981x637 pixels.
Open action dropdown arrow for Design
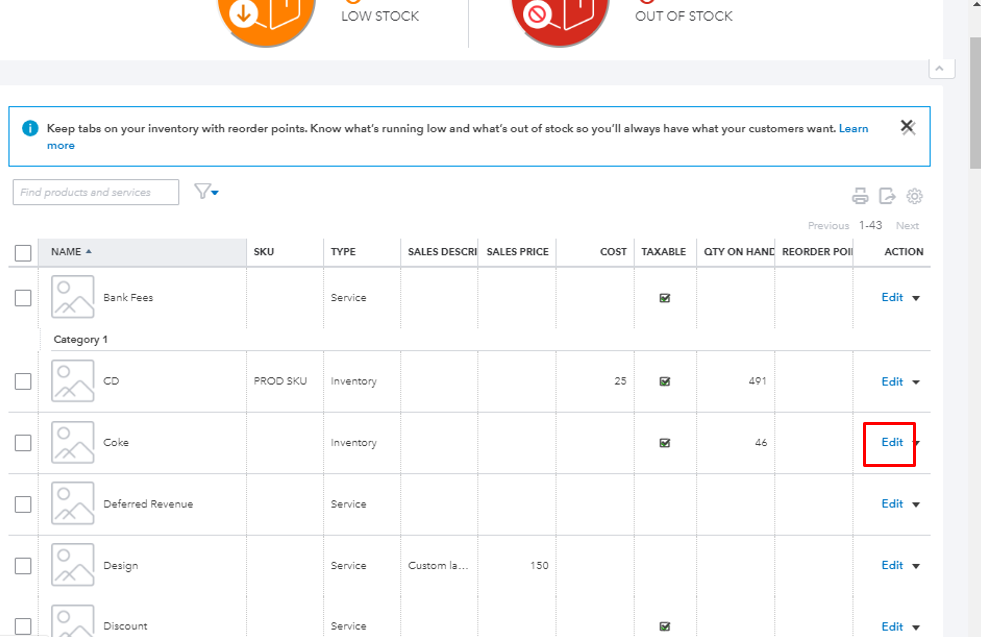(916, 566)
